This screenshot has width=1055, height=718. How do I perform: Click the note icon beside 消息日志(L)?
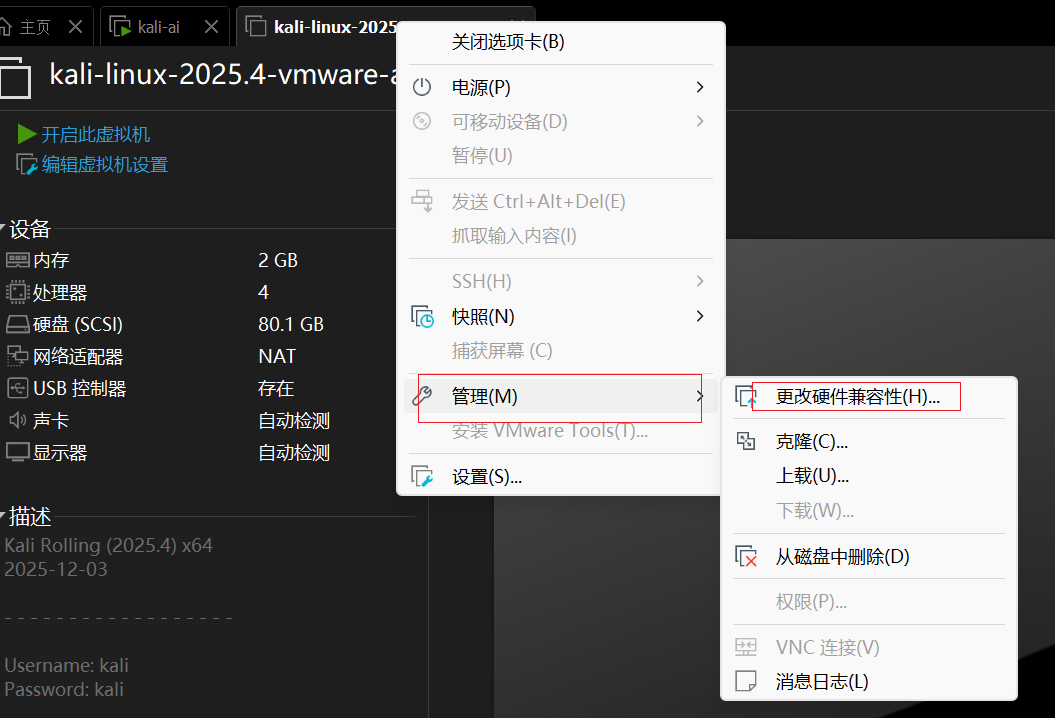point(746,681)
